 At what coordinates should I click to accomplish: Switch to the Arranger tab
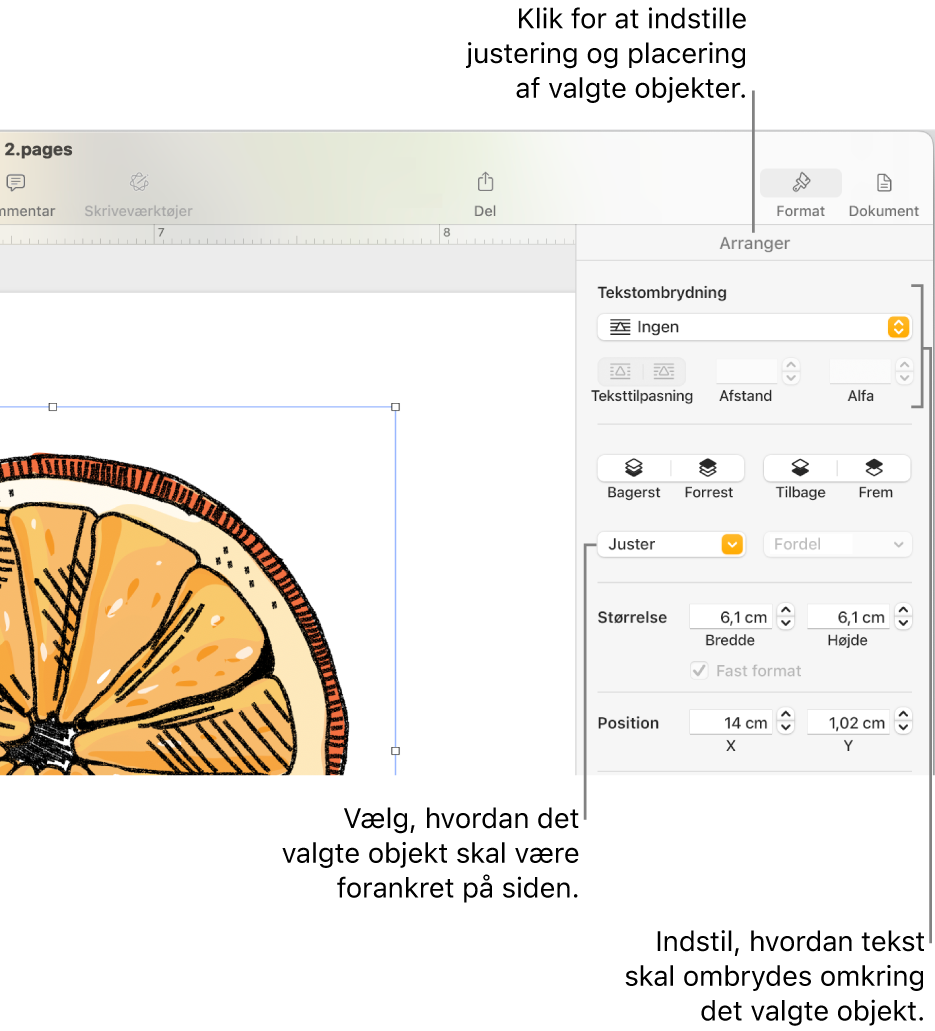(x=754, y=243)
